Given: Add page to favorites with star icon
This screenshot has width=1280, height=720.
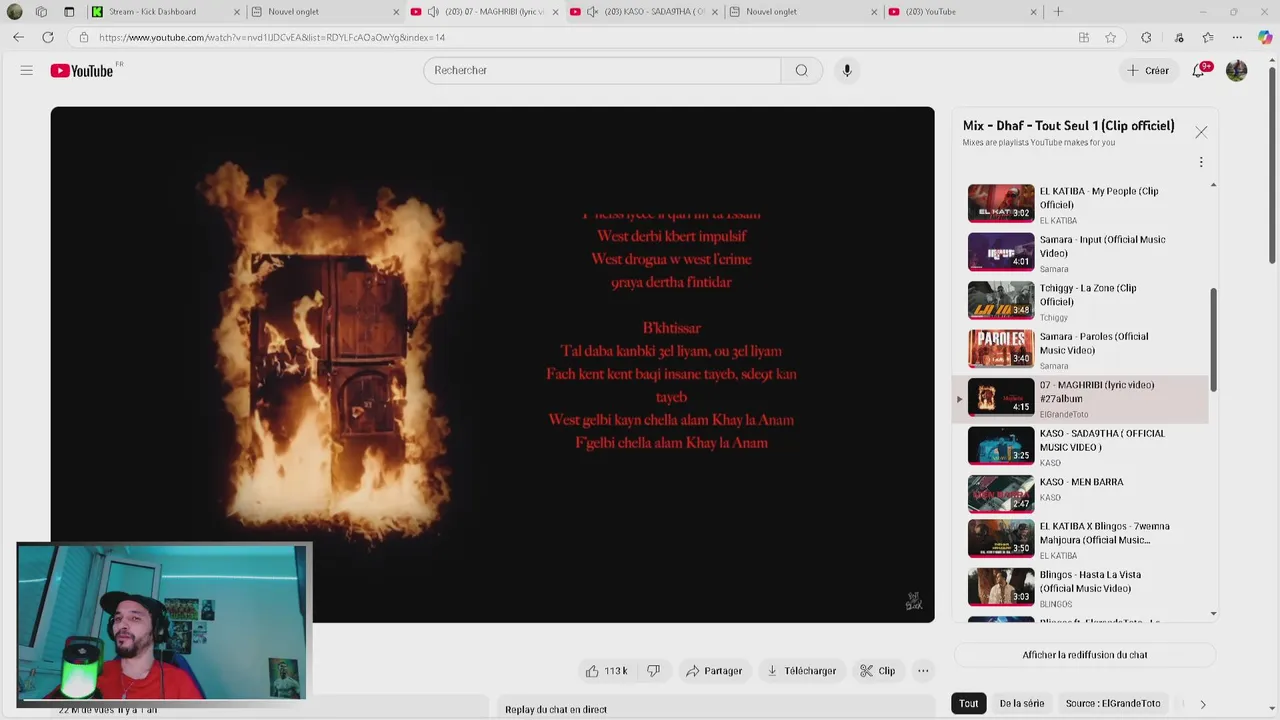Looking at the screenshot, I should click(1110, 37).
